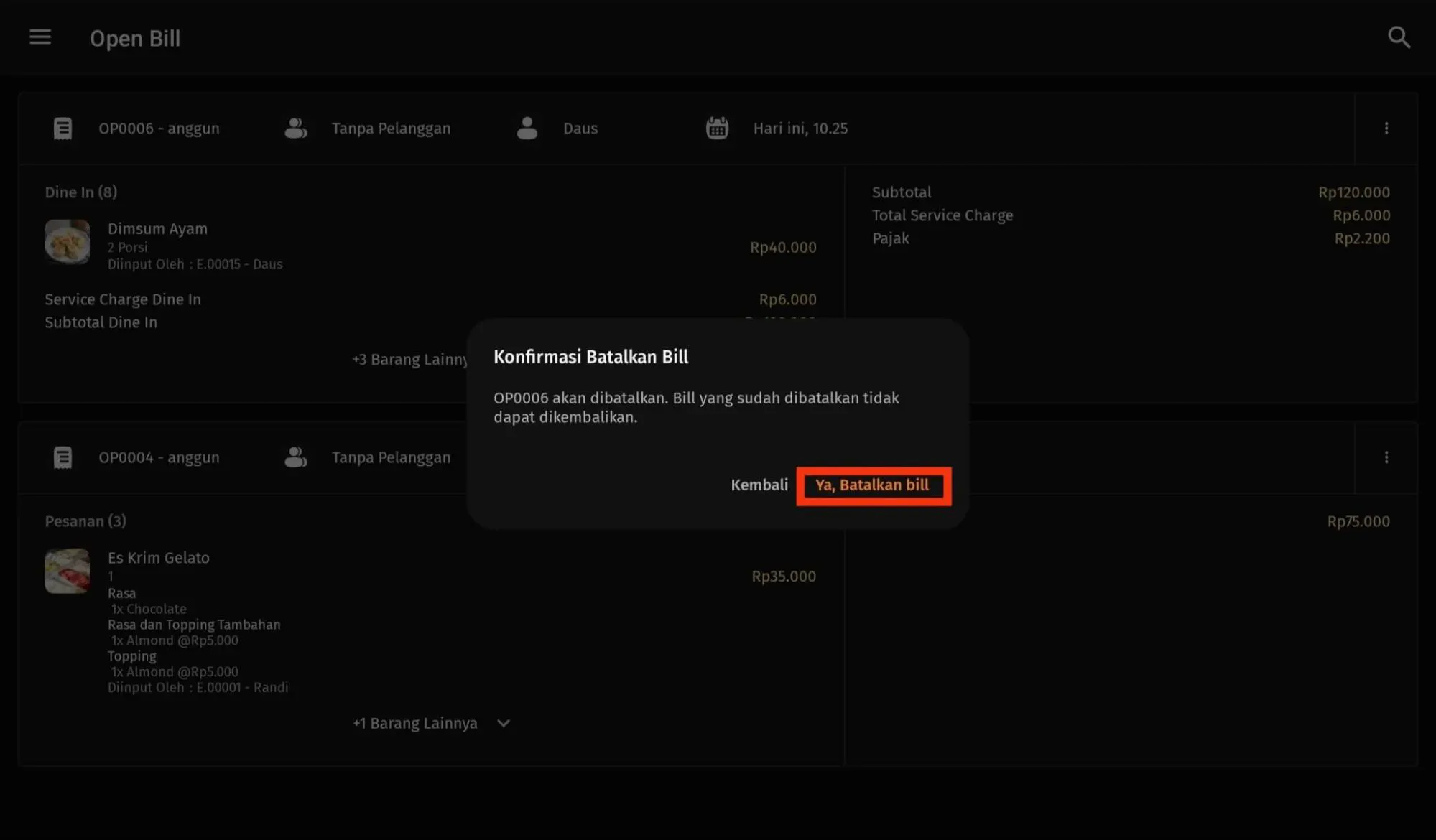1436x840 pixels.
Task: Open three-dot menu for OP0006 bill
Action: click(1386, 129)
